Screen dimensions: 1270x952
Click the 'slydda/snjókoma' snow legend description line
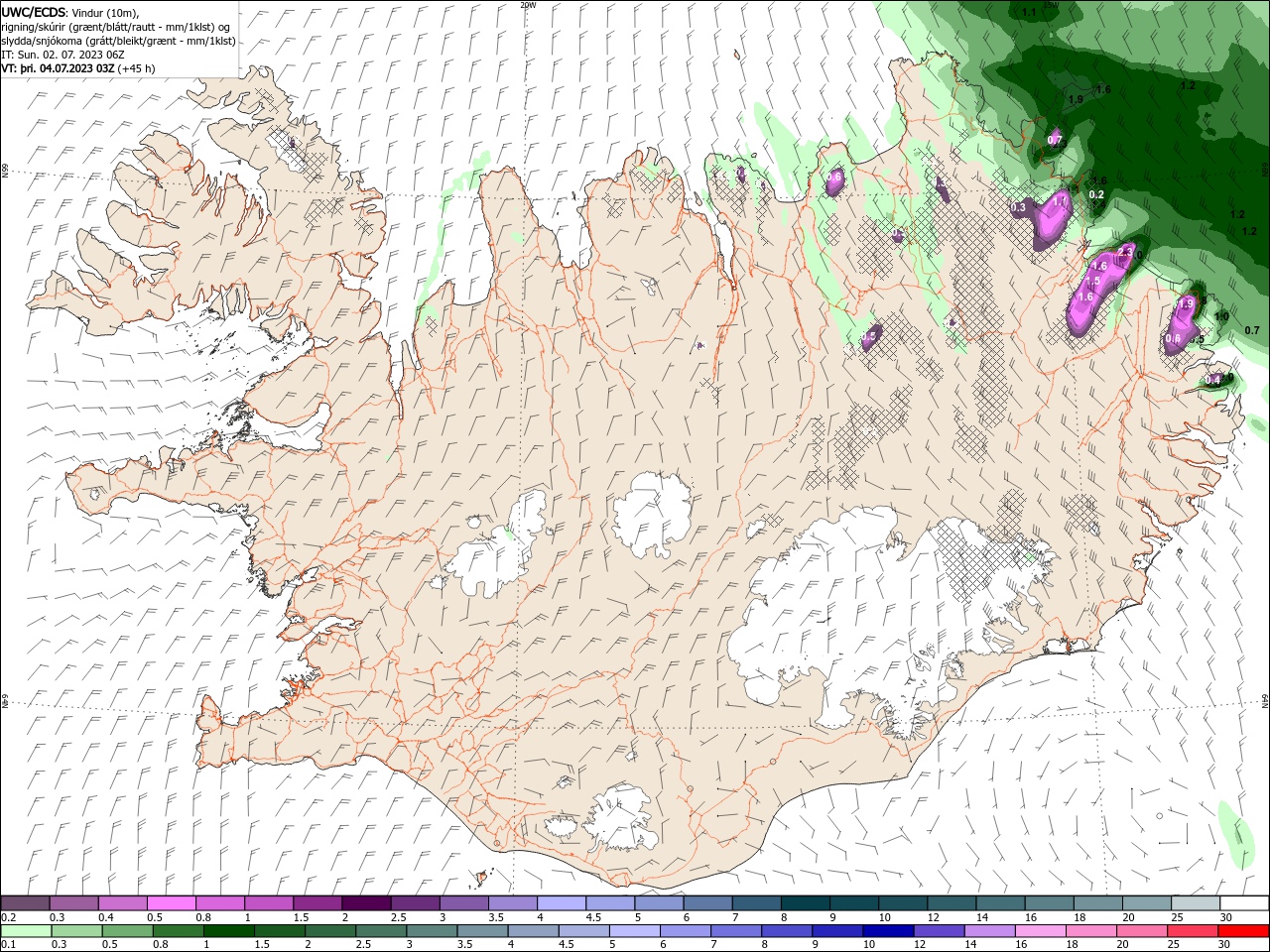116,41
